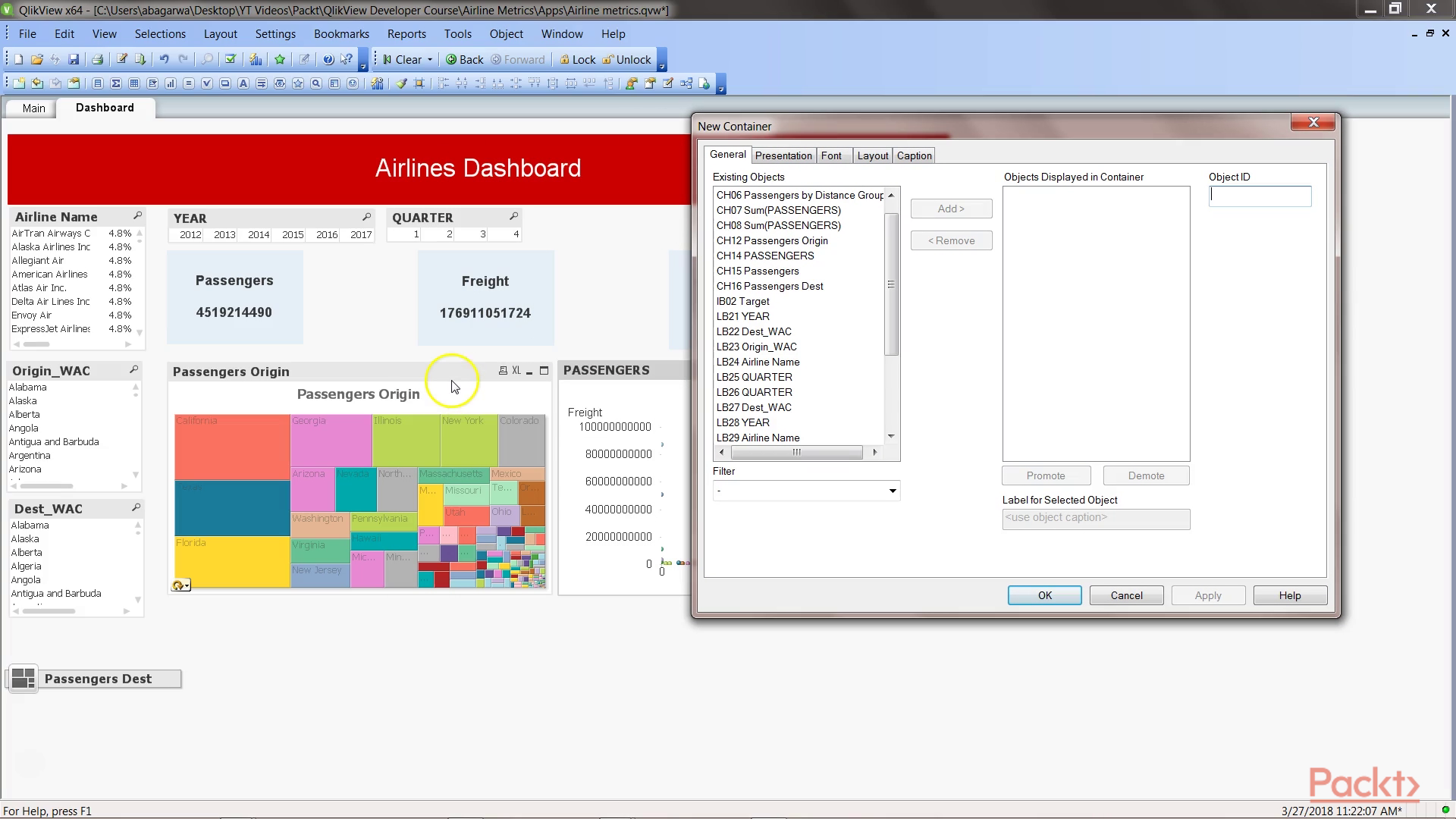This screenshot has width=1456, height=819.
Task: Switch to Presentation tab in New Container
Action: 783,155
